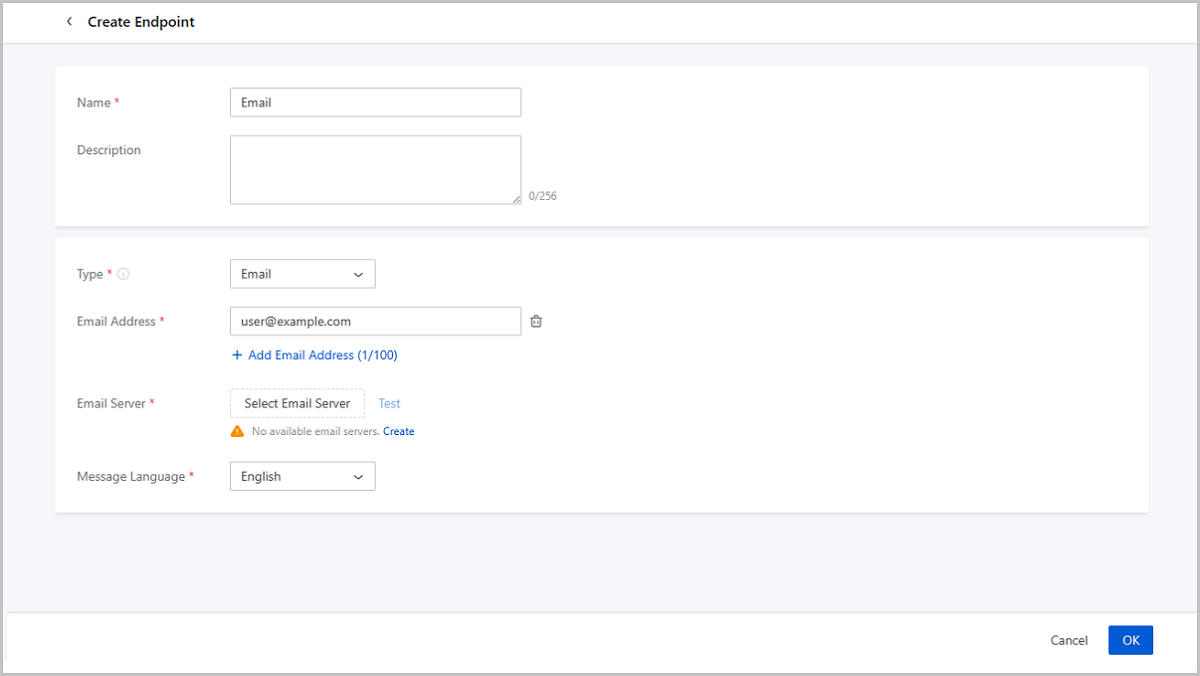The image size is (1200, 676).
Task: Show the info tooltip next to Type
Action: (124, 274)
